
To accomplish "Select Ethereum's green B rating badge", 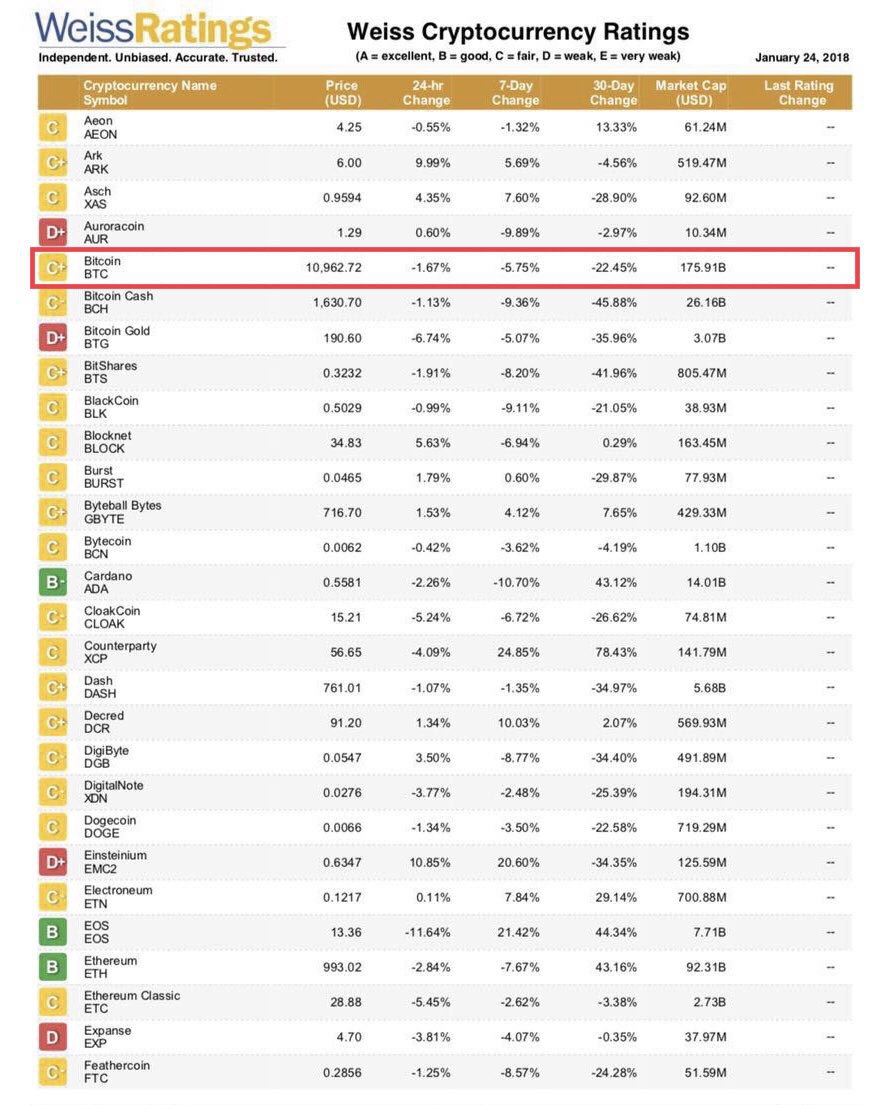I will [53, 967].
